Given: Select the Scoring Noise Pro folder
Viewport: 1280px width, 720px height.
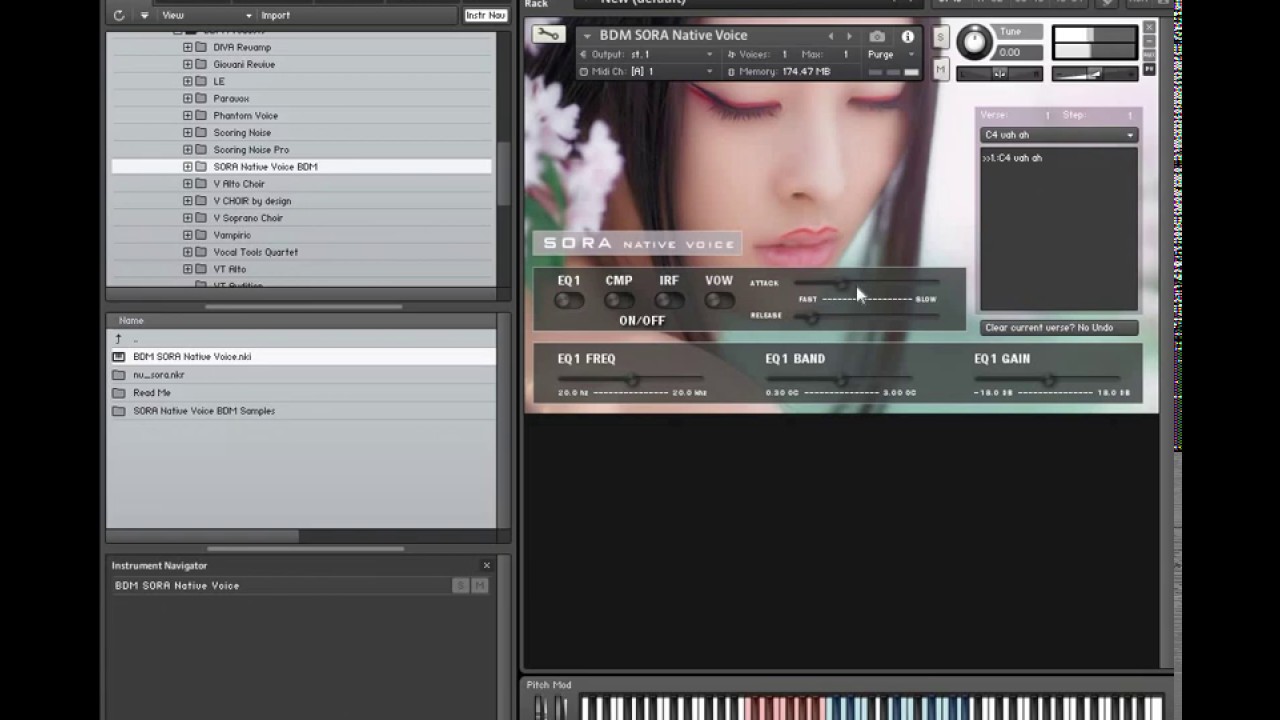Looking at the screenshot, I should (251, 149).
